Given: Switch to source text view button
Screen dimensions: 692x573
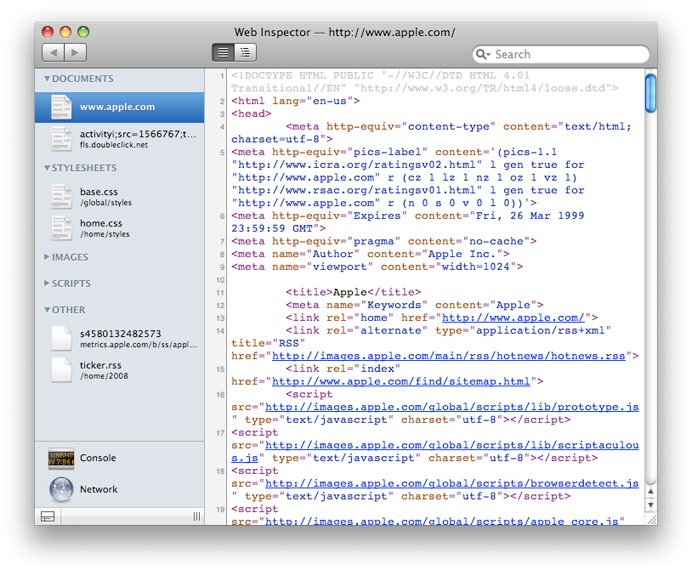Looking at the screenshot, I should 223,53.
